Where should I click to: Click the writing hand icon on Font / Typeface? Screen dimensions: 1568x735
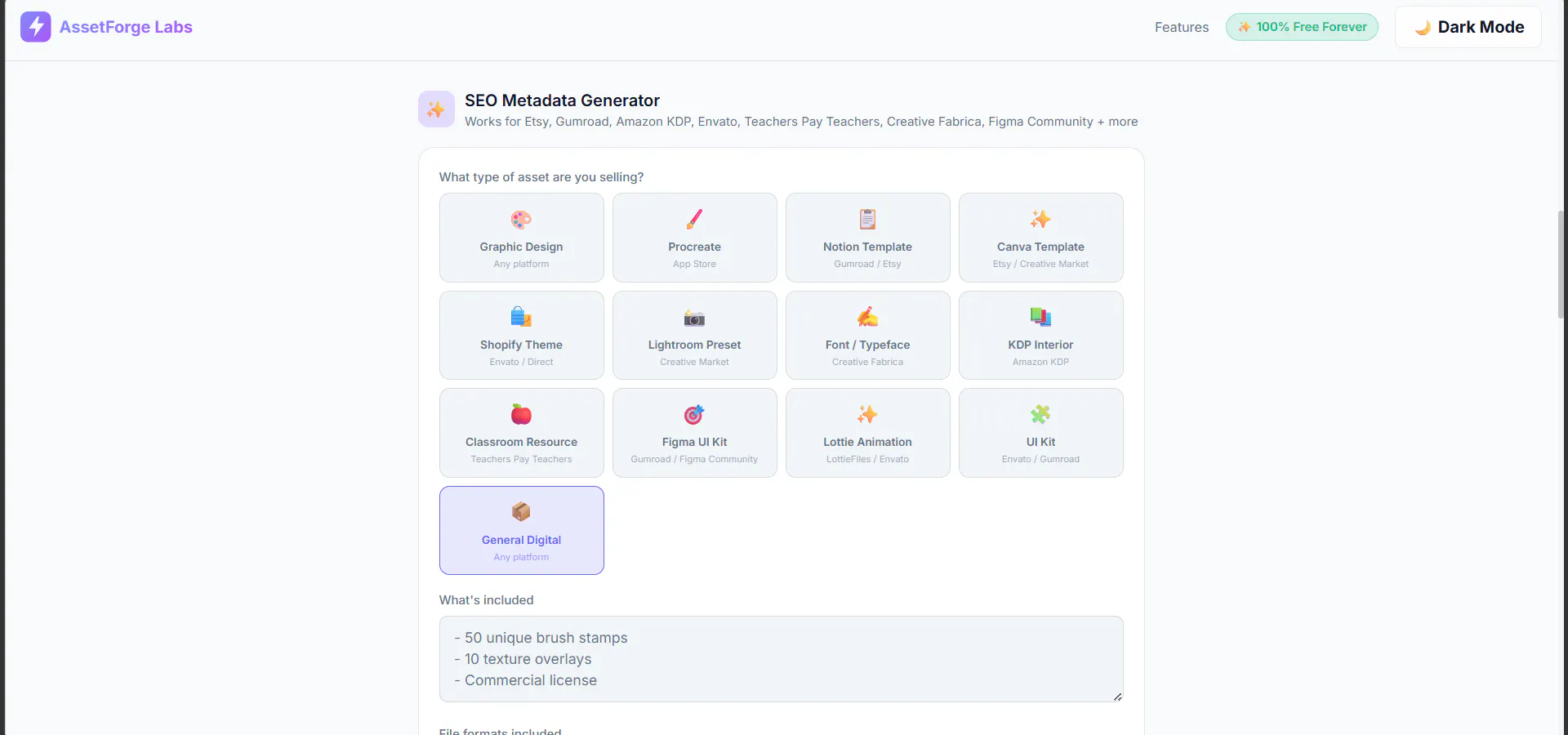[867, 317]
